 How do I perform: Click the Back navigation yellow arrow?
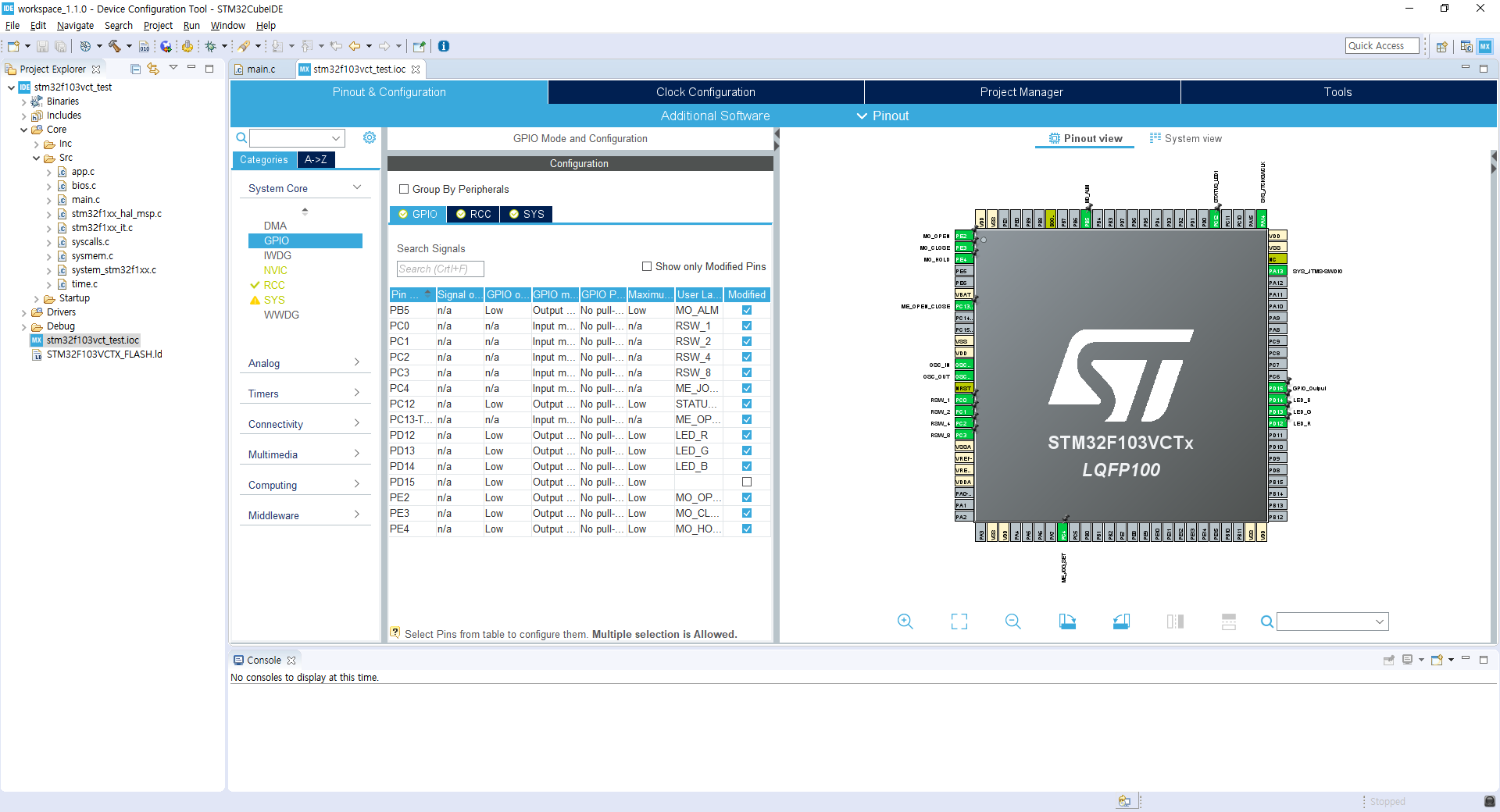[355, 46]
